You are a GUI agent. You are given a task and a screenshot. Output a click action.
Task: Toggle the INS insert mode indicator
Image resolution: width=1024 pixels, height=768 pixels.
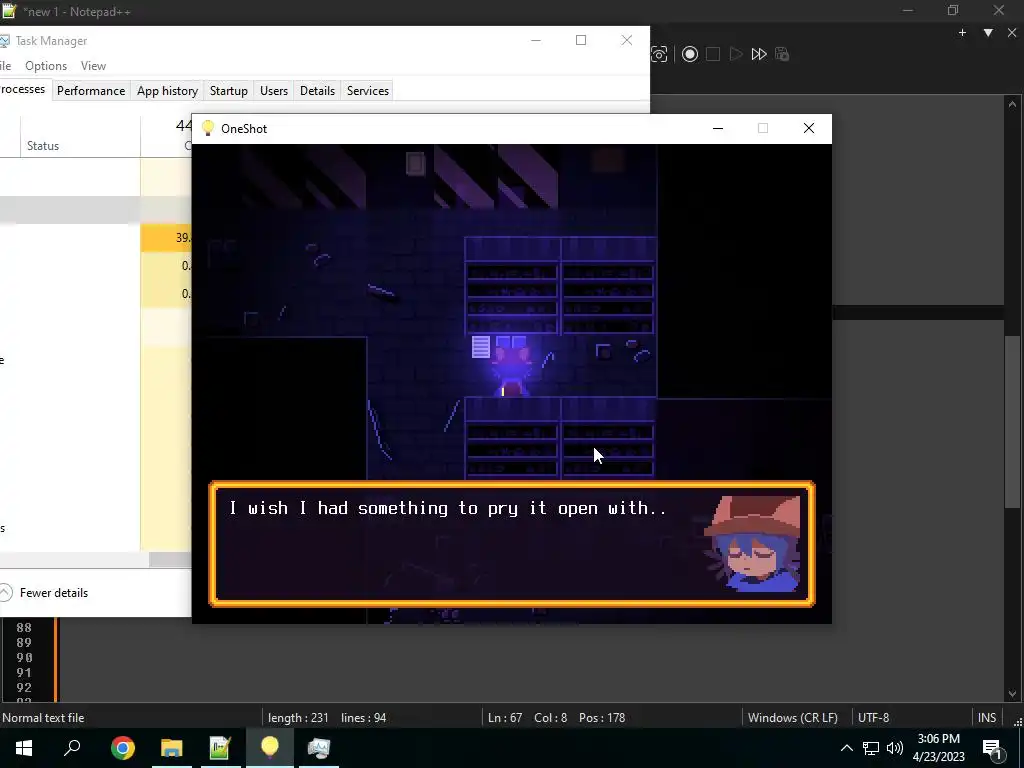[x=987, y=718]
